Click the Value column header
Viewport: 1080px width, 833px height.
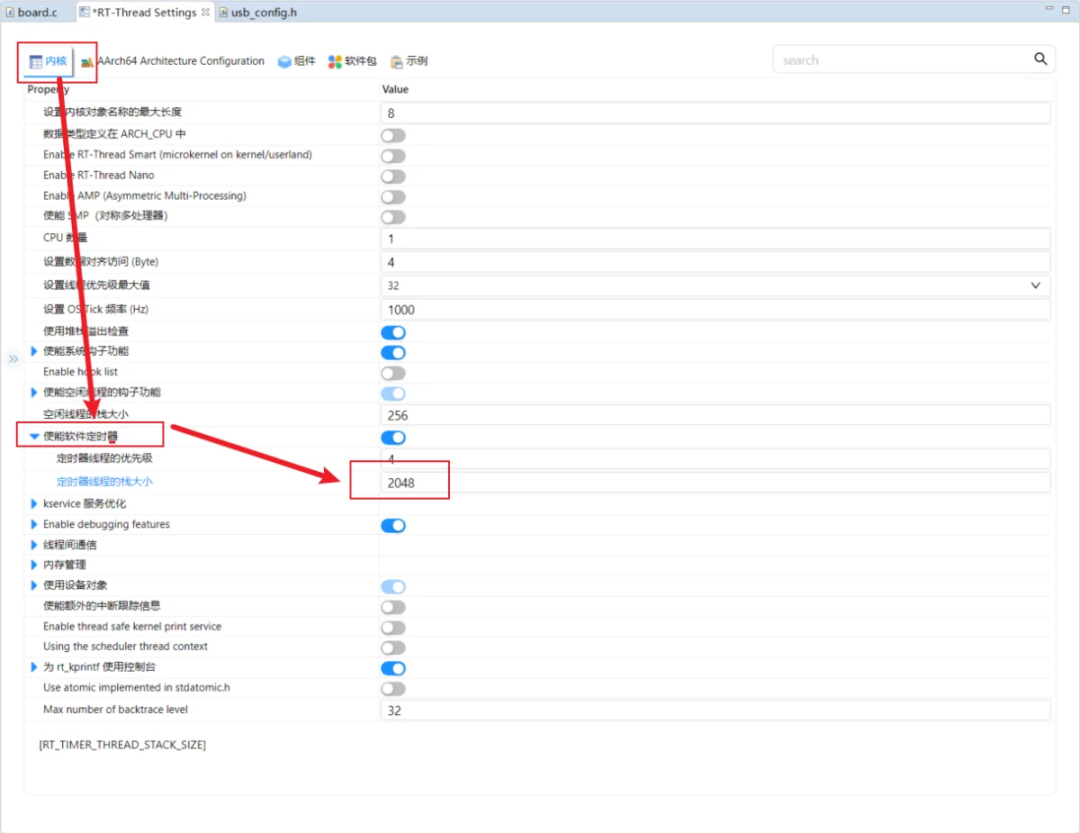(395, 90)
